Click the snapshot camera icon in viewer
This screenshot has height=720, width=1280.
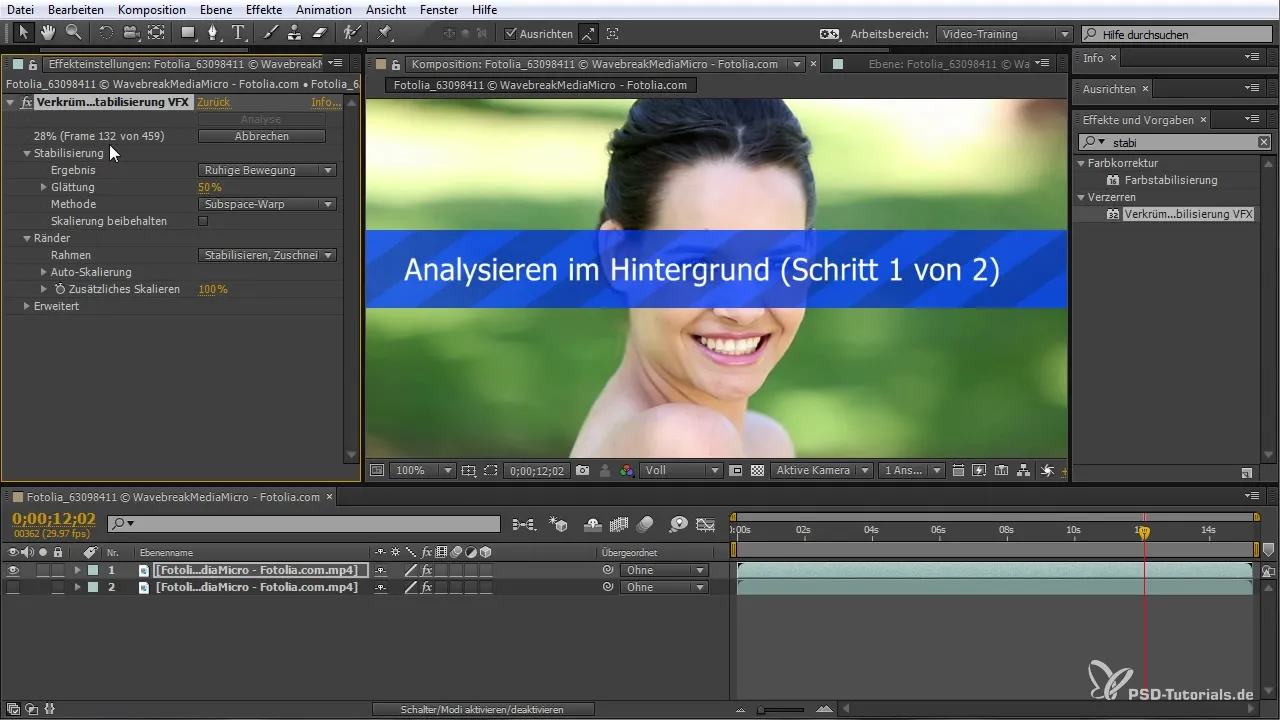[582, 470]
